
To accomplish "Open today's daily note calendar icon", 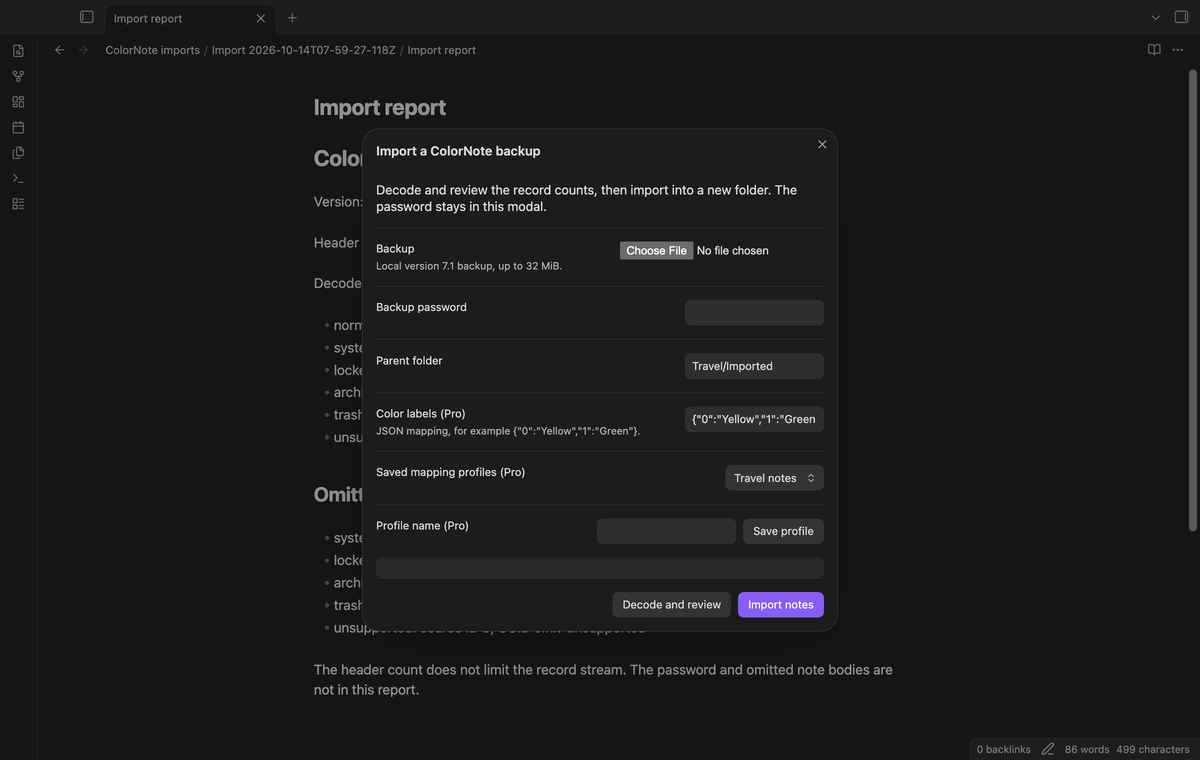I will point(18,127).
